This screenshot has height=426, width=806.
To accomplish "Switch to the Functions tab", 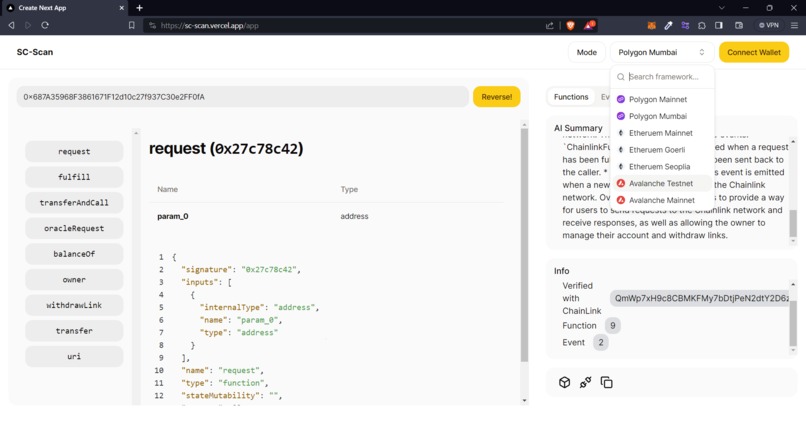I will click(x=571, y=97).
